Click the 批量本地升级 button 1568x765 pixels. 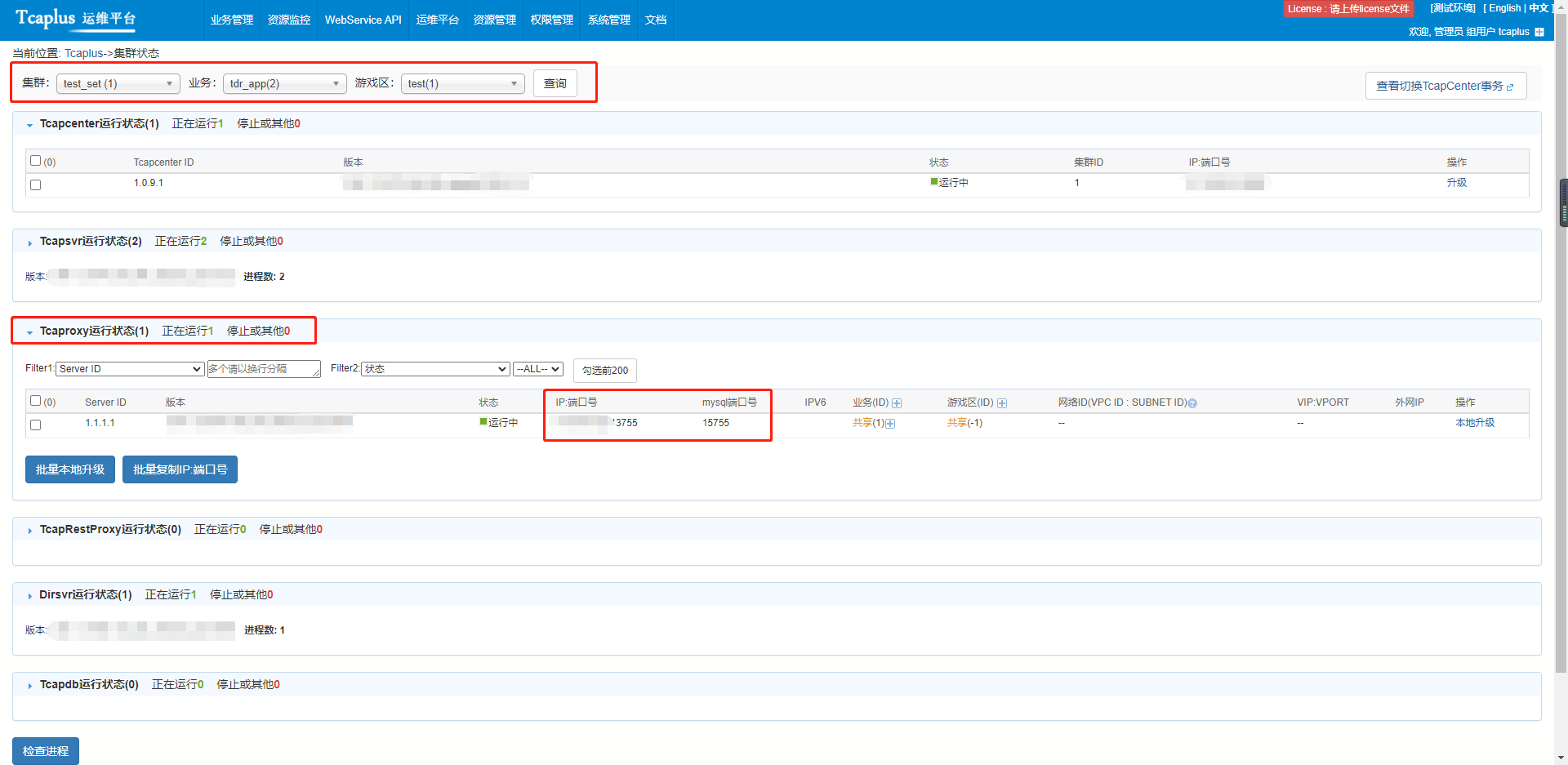tap(70, 469)
